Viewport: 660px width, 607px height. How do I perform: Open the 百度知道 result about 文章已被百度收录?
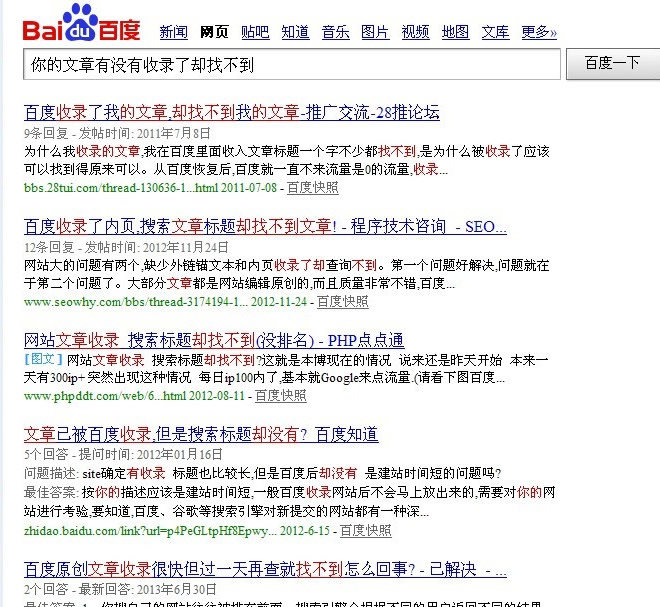200,434
